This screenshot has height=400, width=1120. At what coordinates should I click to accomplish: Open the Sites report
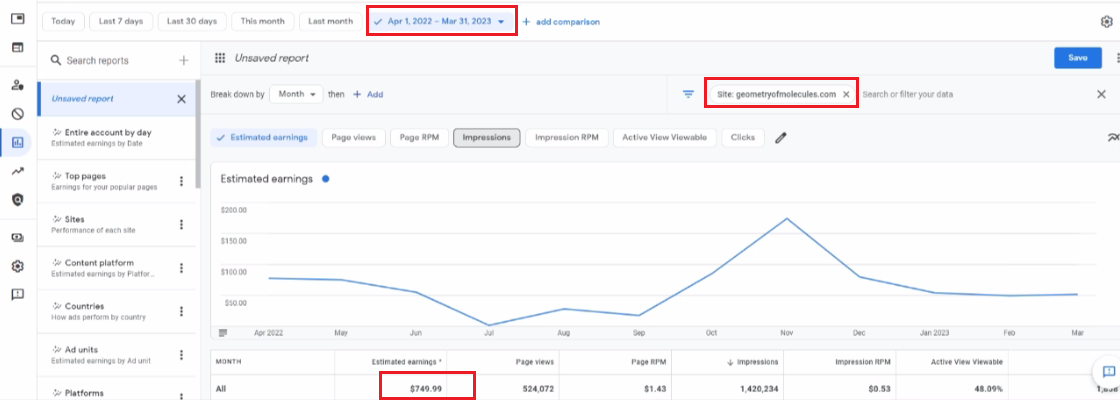click(107, 224)
